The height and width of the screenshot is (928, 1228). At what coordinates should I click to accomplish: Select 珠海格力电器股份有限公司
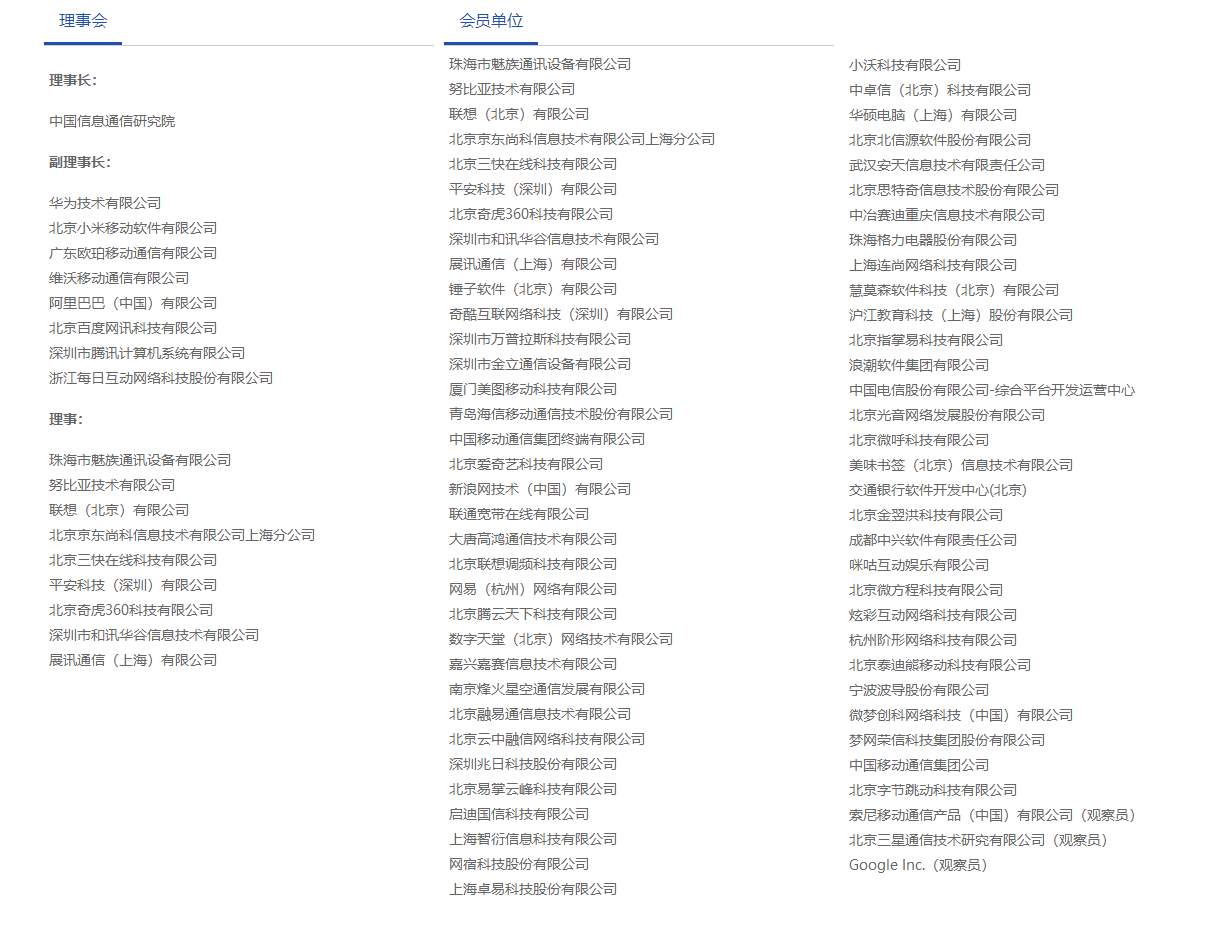pyautogui.click(x=933, y=240)
